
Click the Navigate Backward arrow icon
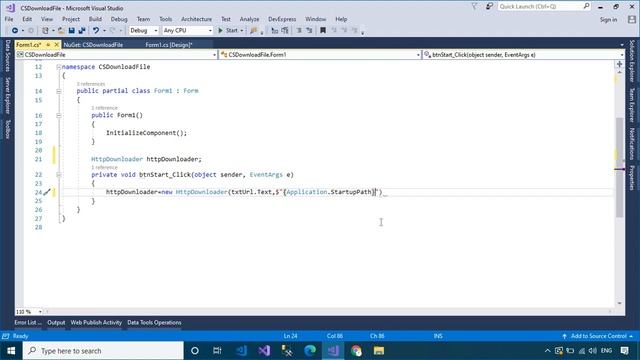coord(15,31)
